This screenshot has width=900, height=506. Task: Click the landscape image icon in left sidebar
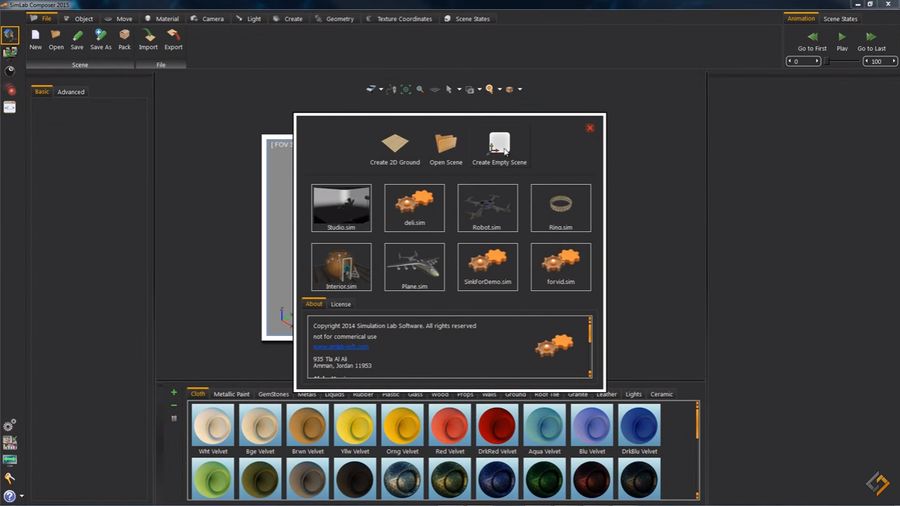(10, 53)
